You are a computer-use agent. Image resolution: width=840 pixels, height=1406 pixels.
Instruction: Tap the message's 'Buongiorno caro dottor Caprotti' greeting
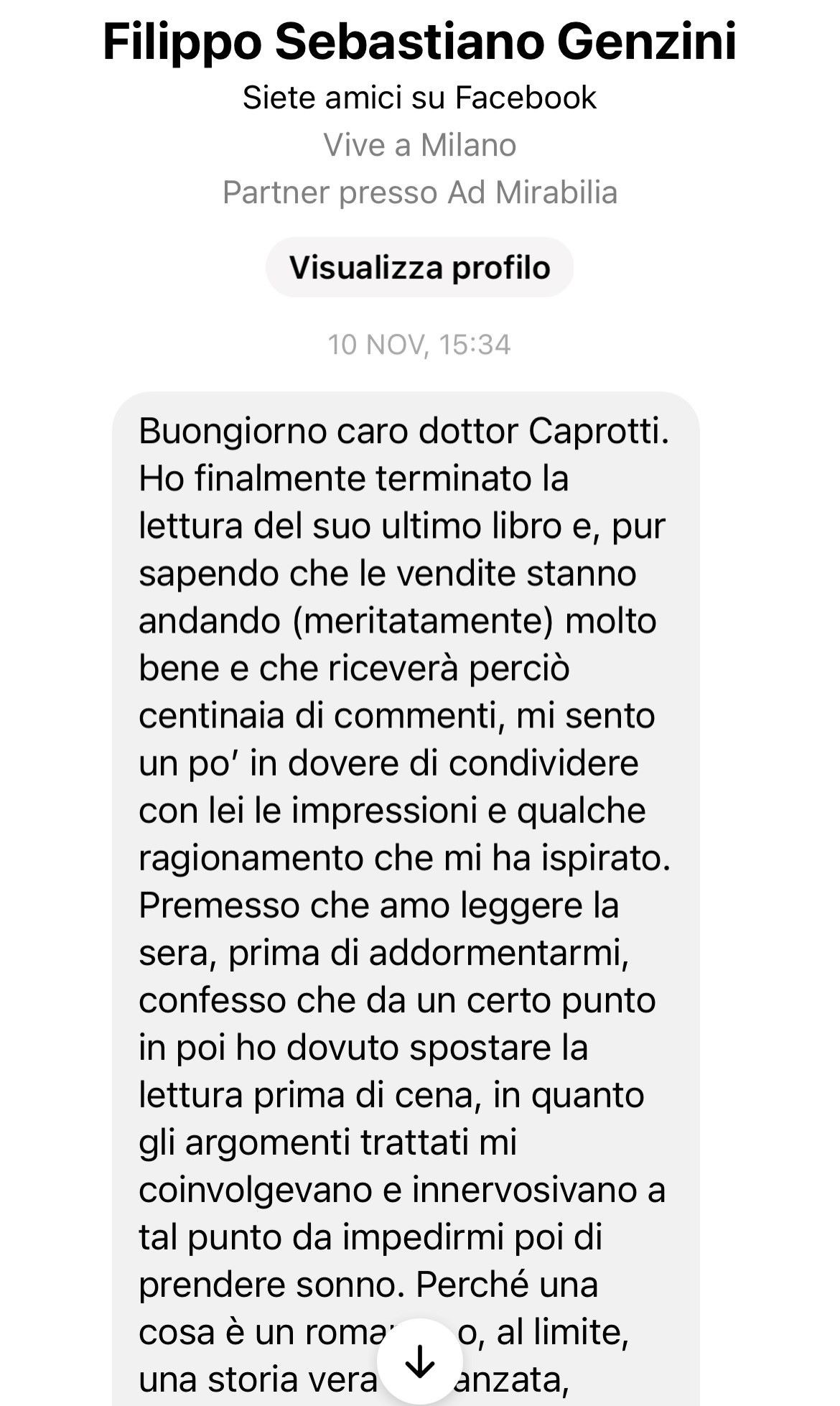click(x=403, y=431)
